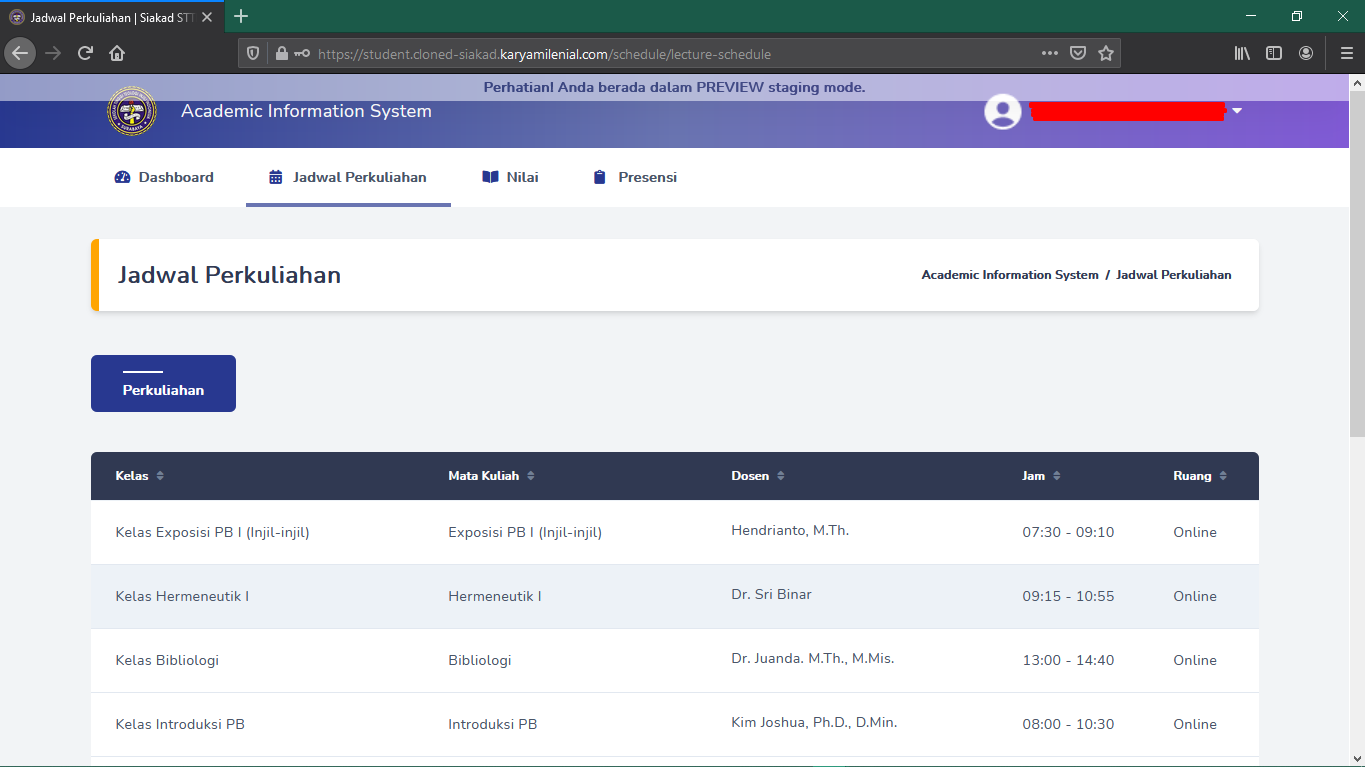
Task: Open the Dashboard menu tab
Action: 164,177
